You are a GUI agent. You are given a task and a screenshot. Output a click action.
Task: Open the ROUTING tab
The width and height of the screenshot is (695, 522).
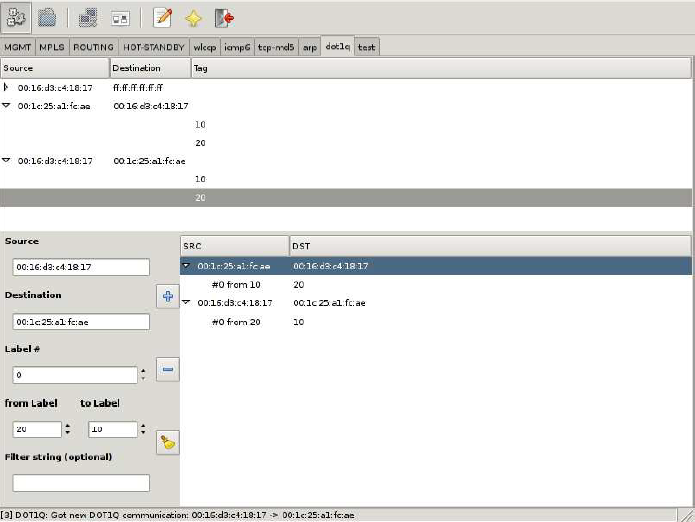(x=93, y=47)
